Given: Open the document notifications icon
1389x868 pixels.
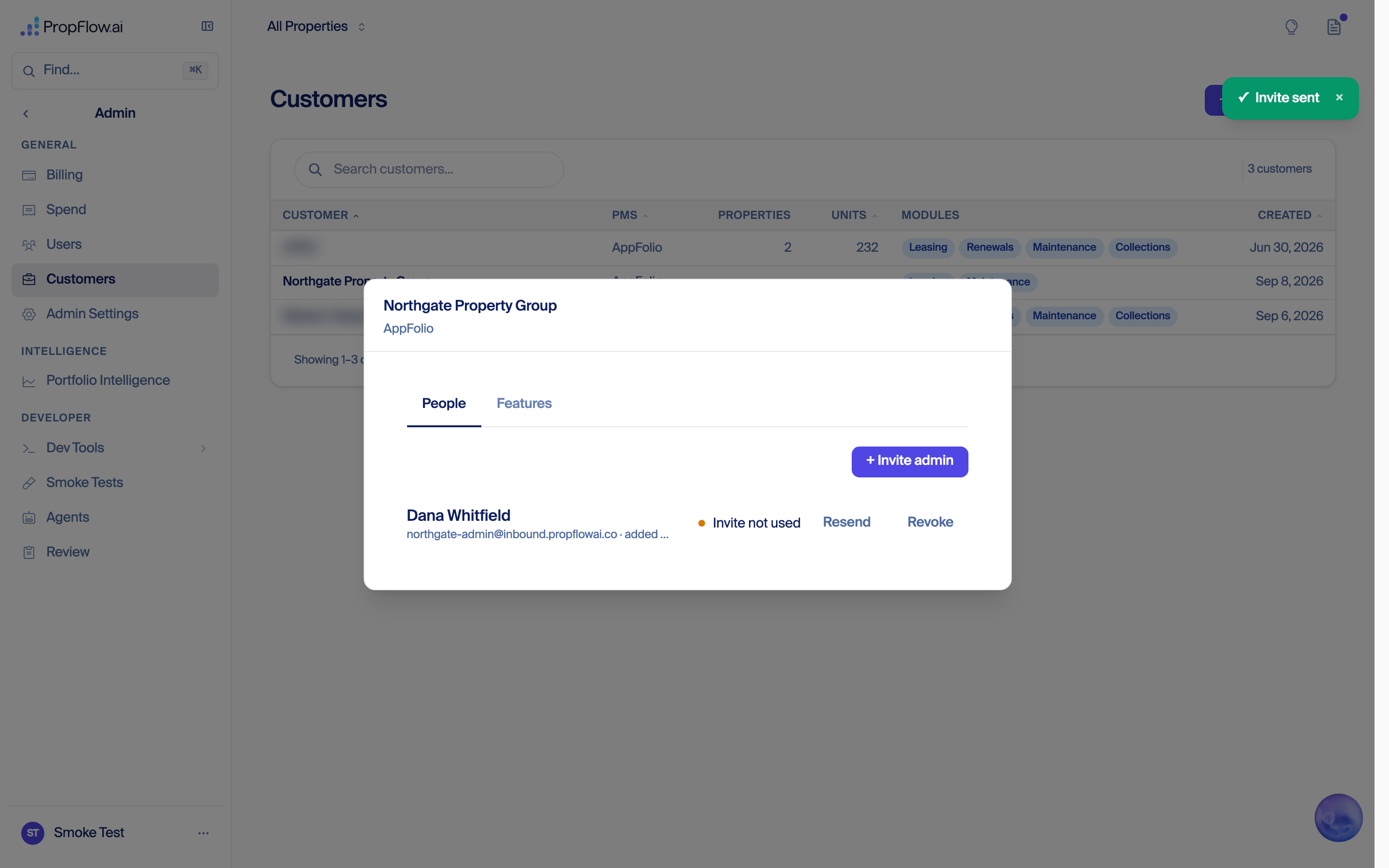Looking at the screenshot, I should 1334,27.
